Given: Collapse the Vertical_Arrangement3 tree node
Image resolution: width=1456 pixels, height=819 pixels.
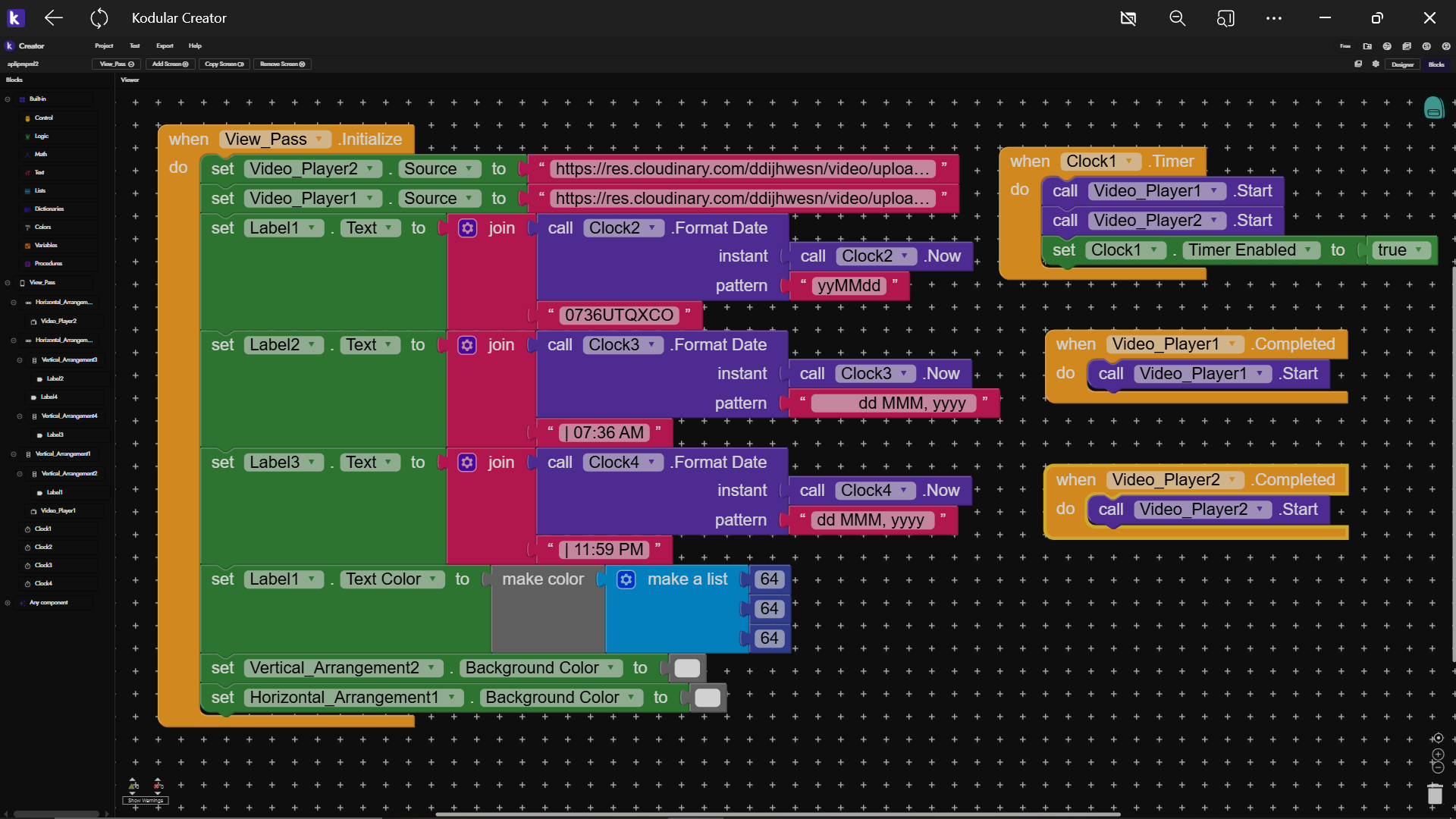Looking at the screenshot, I should [x=20, y=360].
